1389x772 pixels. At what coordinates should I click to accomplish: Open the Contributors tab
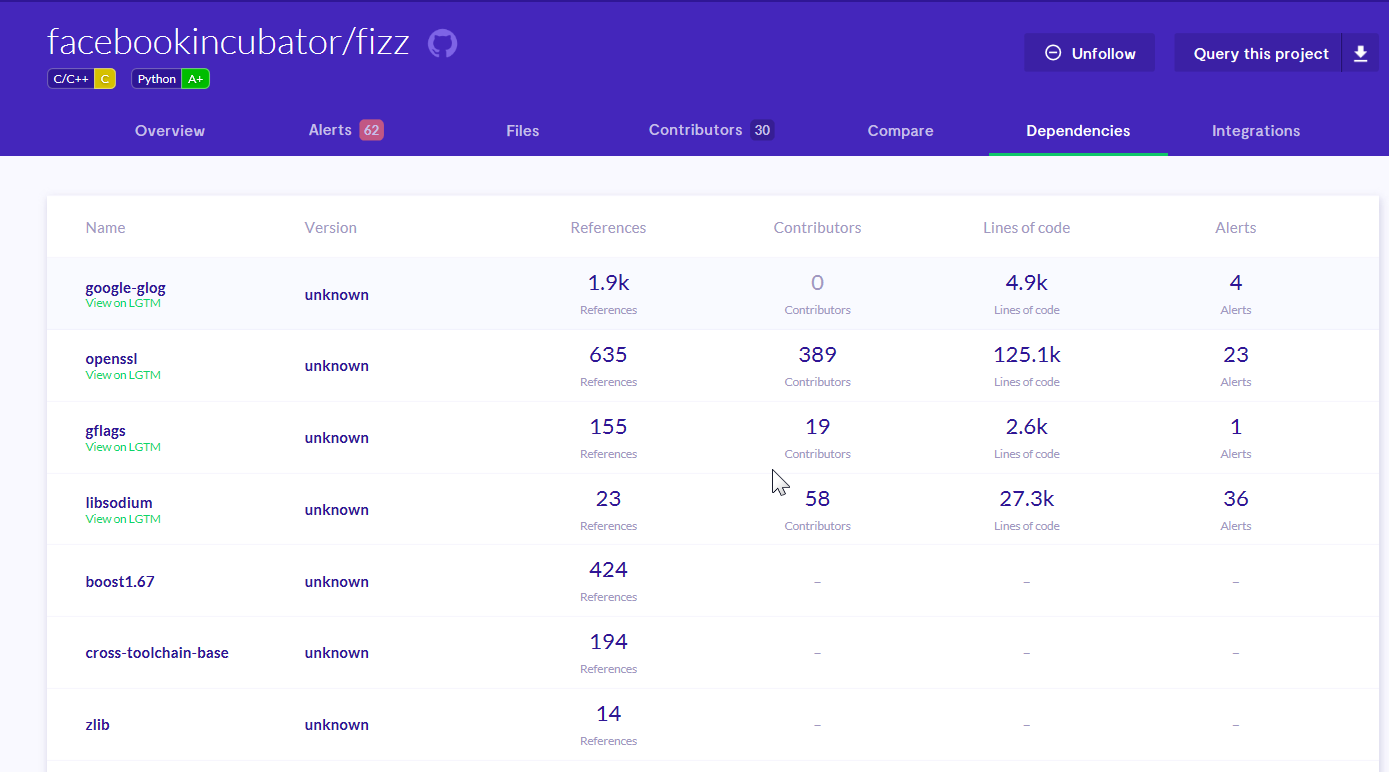711,130
